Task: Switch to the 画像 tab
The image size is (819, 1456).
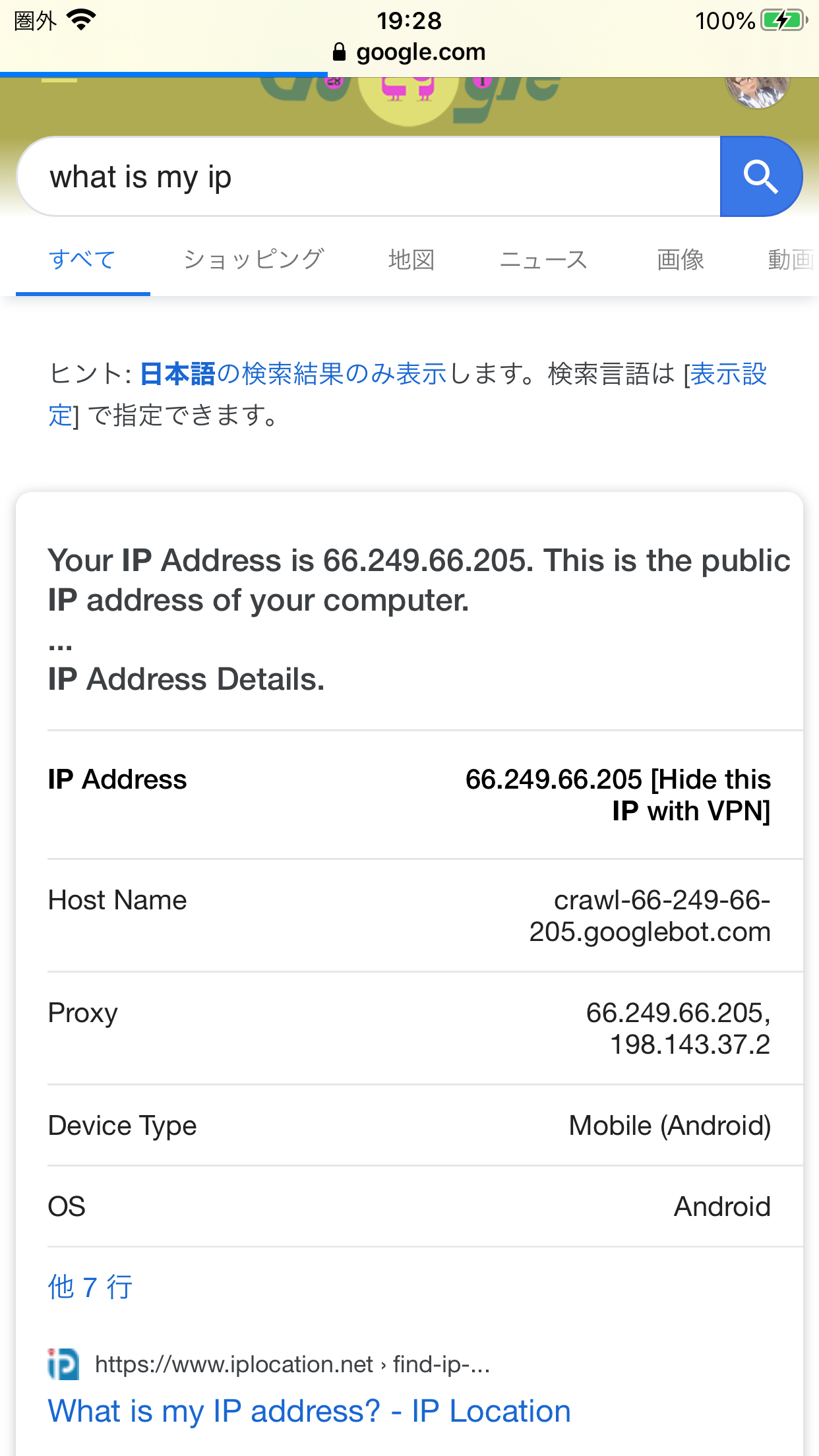Action: coord(681,260)
